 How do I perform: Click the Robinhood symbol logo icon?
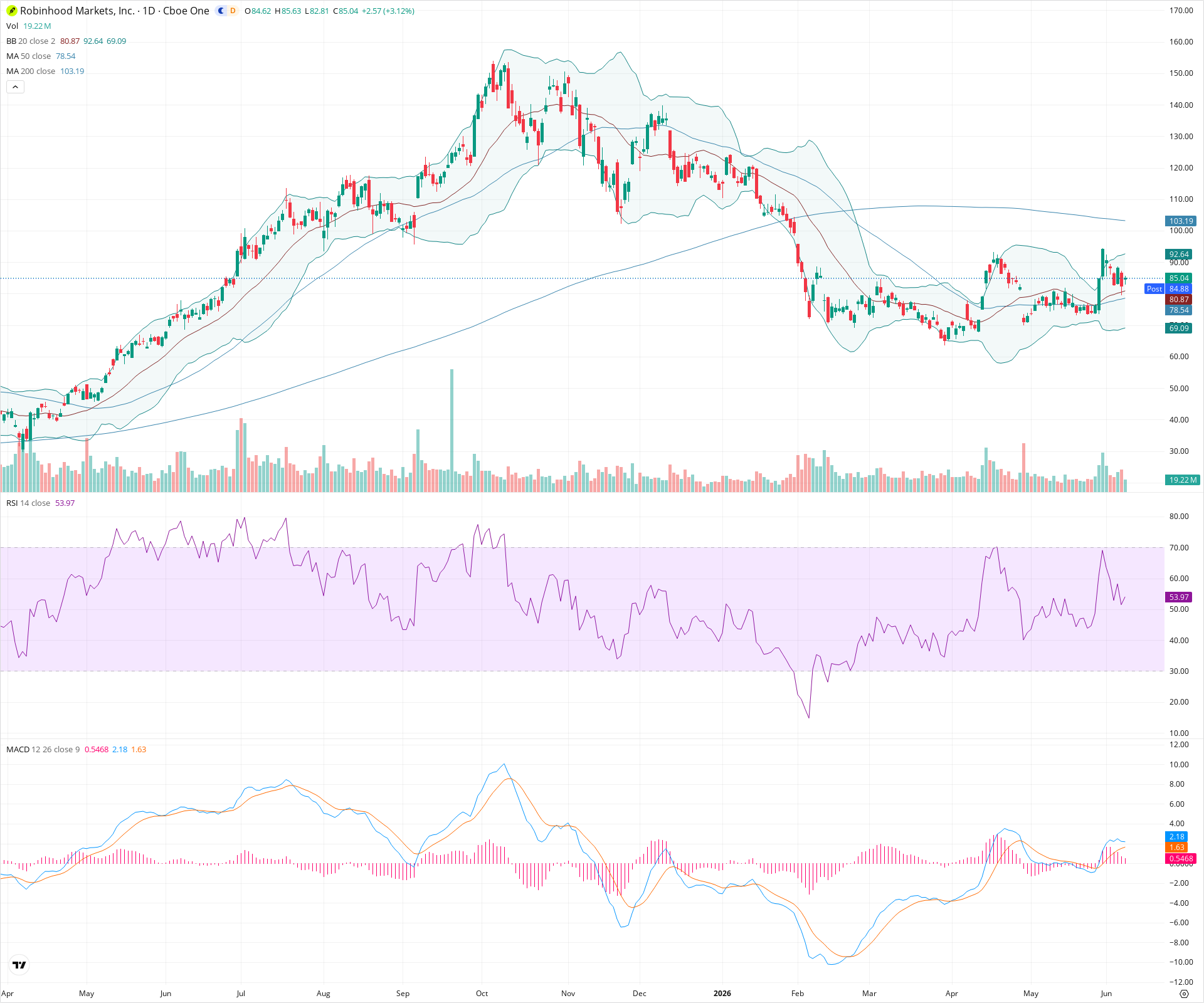point(12,11)
